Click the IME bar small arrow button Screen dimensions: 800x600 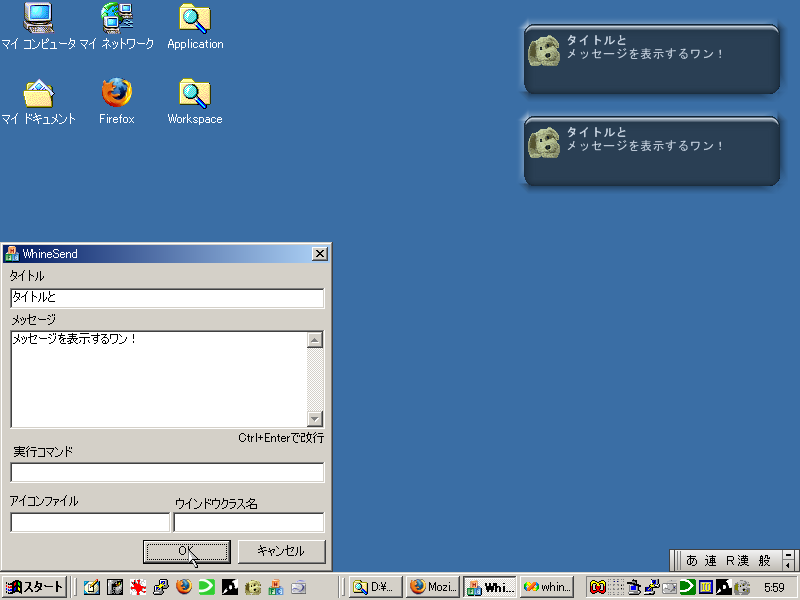tap(789, 565)
